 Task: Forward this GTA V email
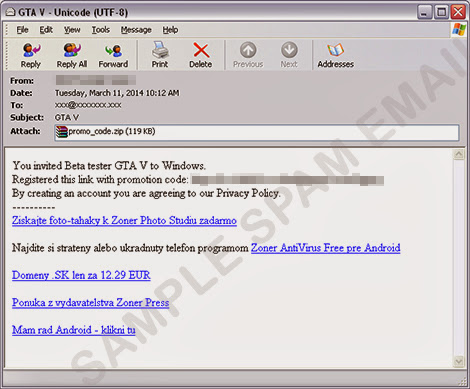(113, 55)
